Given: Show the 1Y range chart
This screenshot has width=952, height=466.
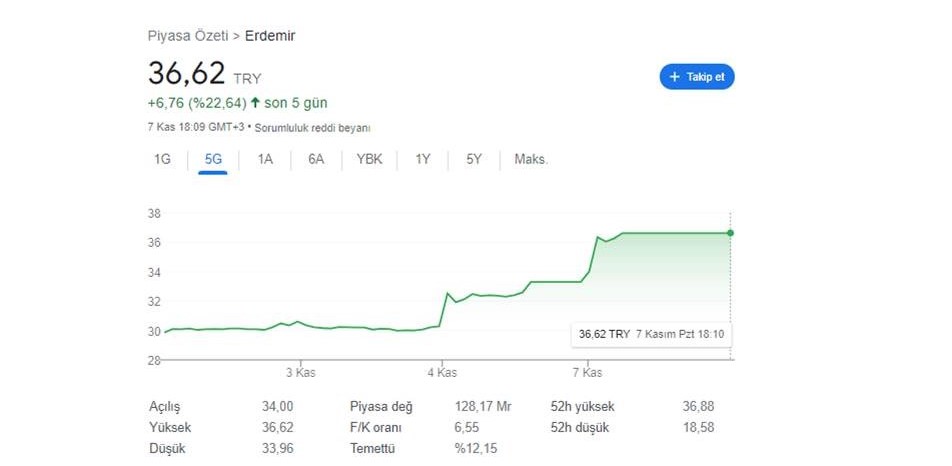Looking at the screenshot, I should click(x=423, y=160).
